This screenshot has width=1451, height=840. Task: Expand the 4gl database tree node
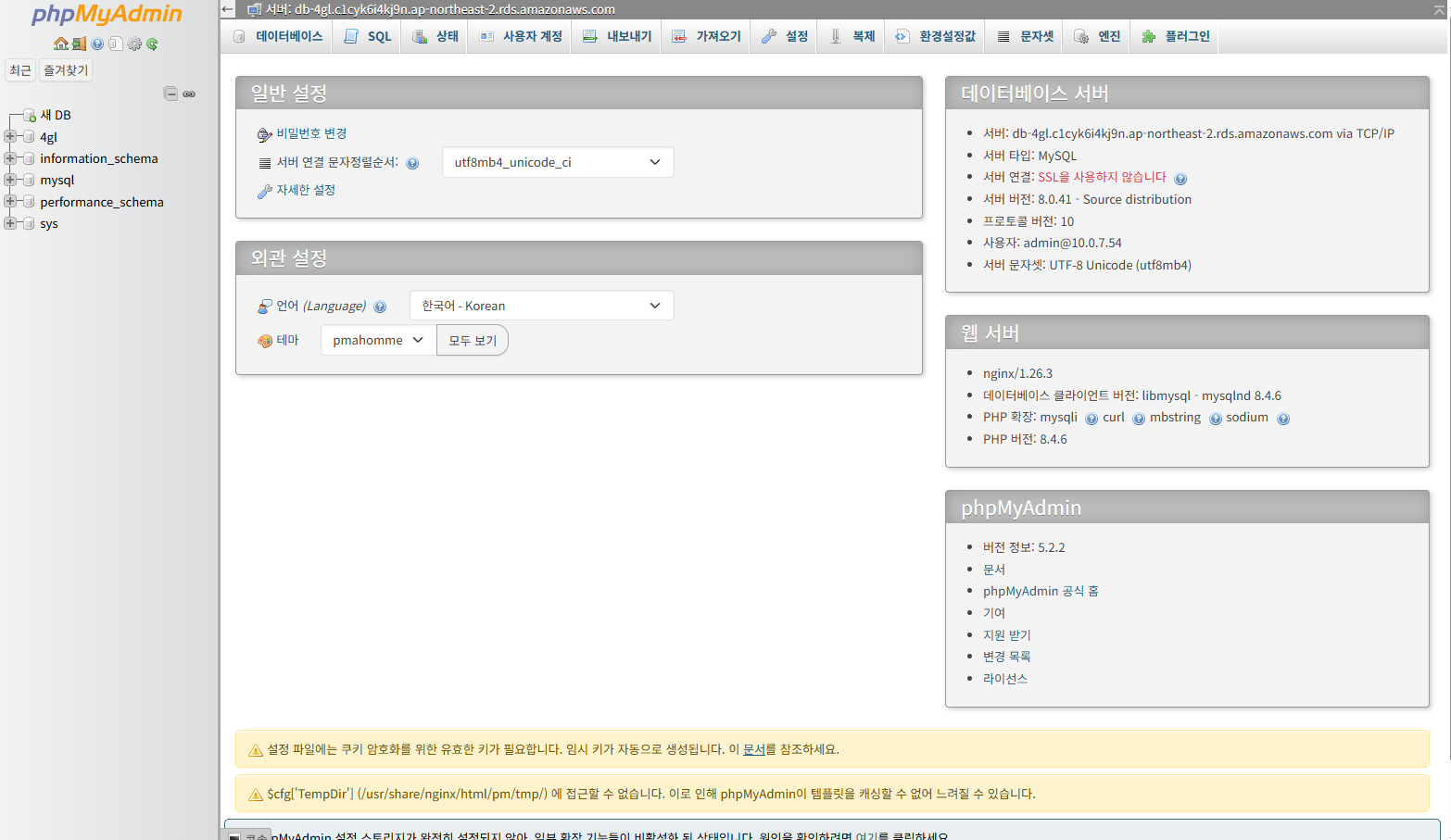click(10, 136)
